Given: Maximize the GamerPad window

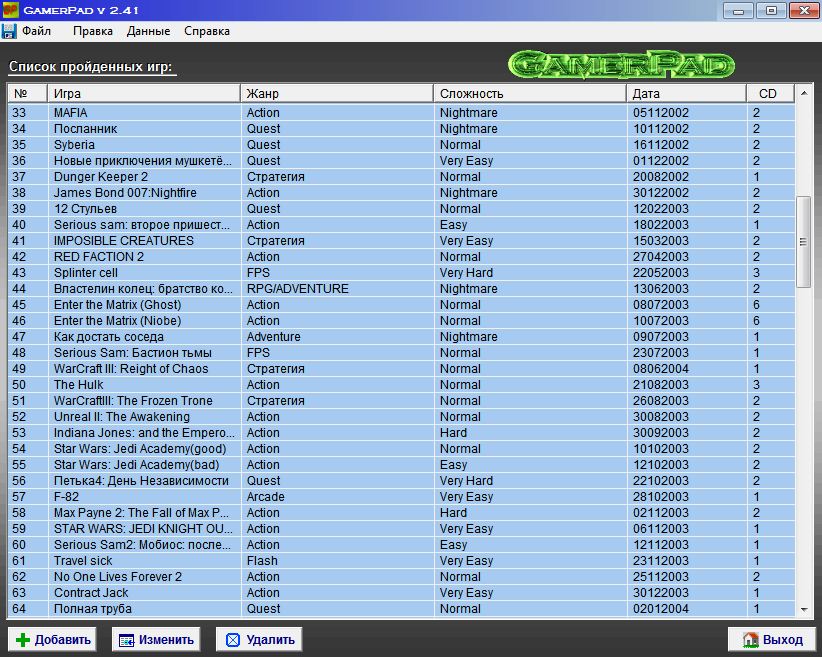Looking at the screenshot, I should [771, 10].
